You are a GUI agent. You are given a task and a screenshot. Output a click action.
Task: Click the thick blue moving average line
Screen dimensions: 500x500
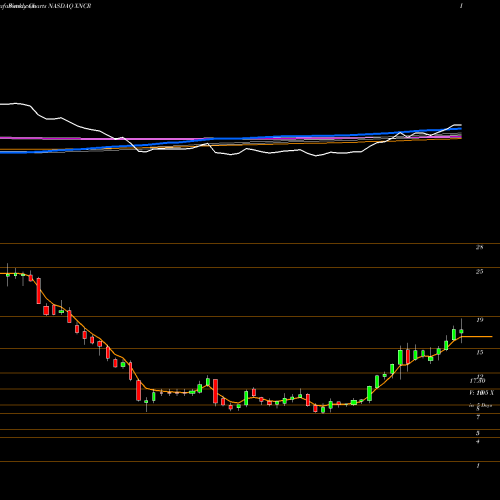coord(230,138)
